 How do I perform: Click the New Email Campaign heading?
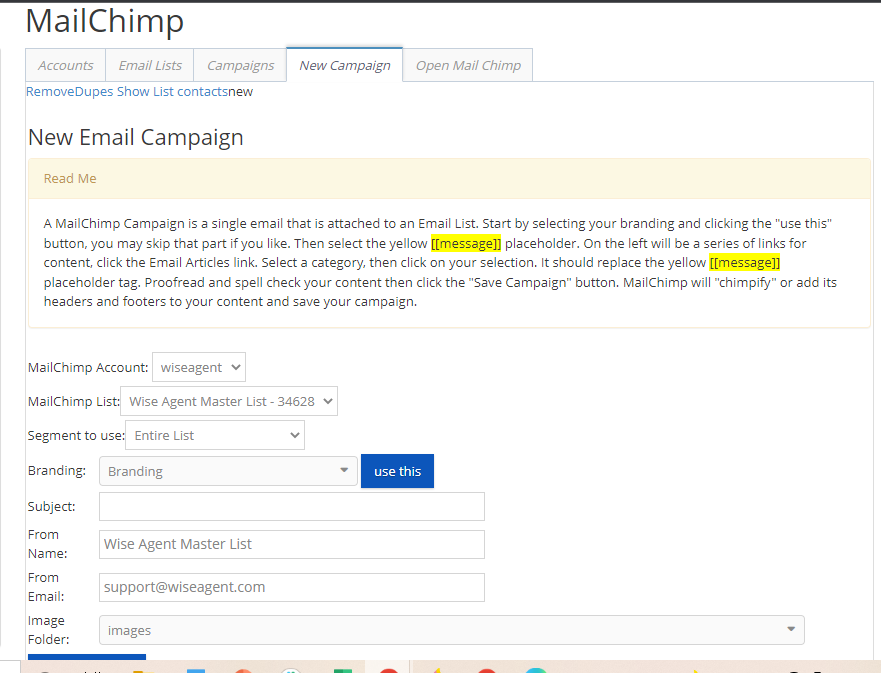pos(135,137)
